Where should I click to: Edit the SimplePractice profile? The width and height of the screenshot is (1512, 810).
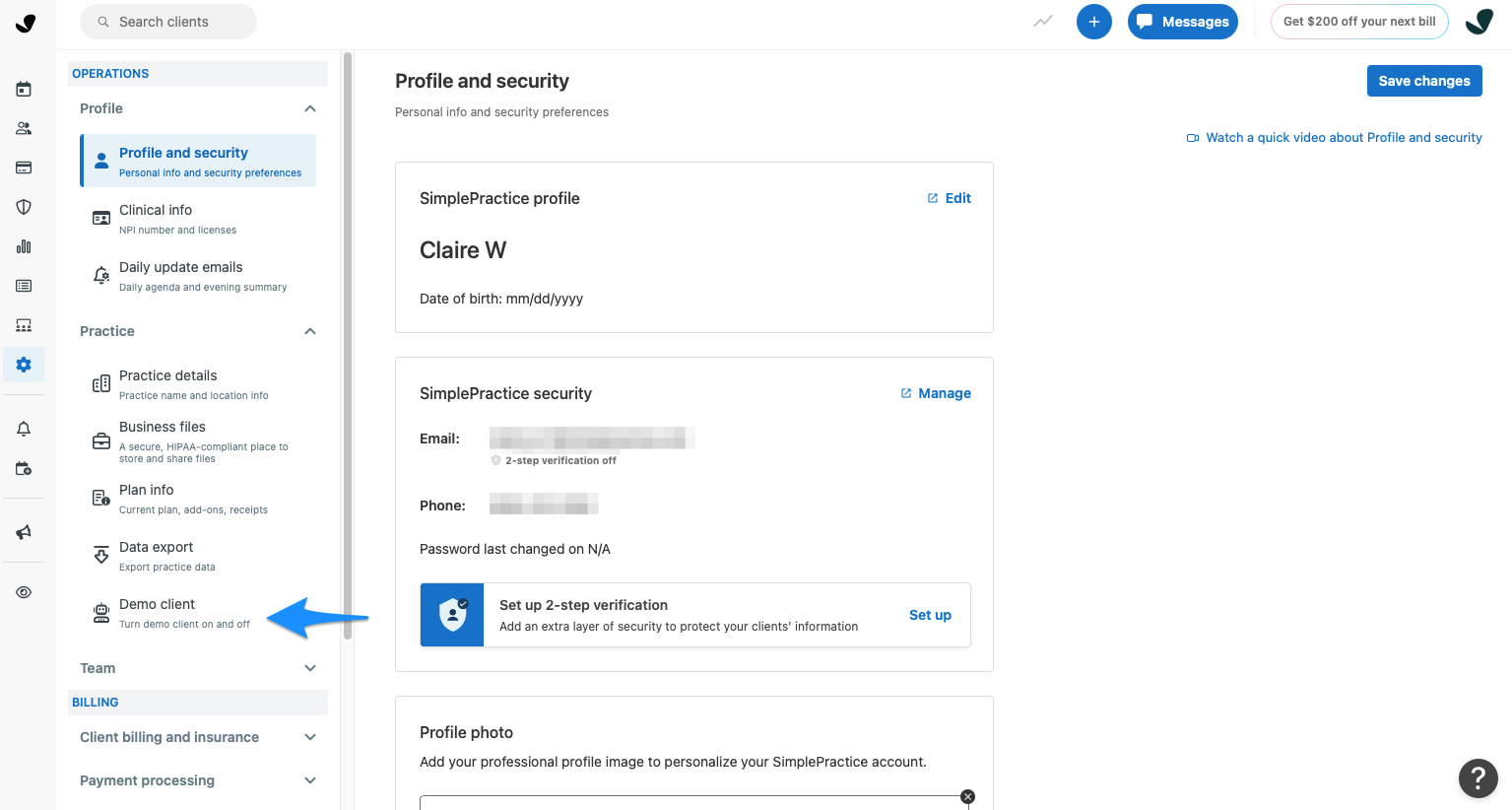pyautogui.click(x=950, y=198)
